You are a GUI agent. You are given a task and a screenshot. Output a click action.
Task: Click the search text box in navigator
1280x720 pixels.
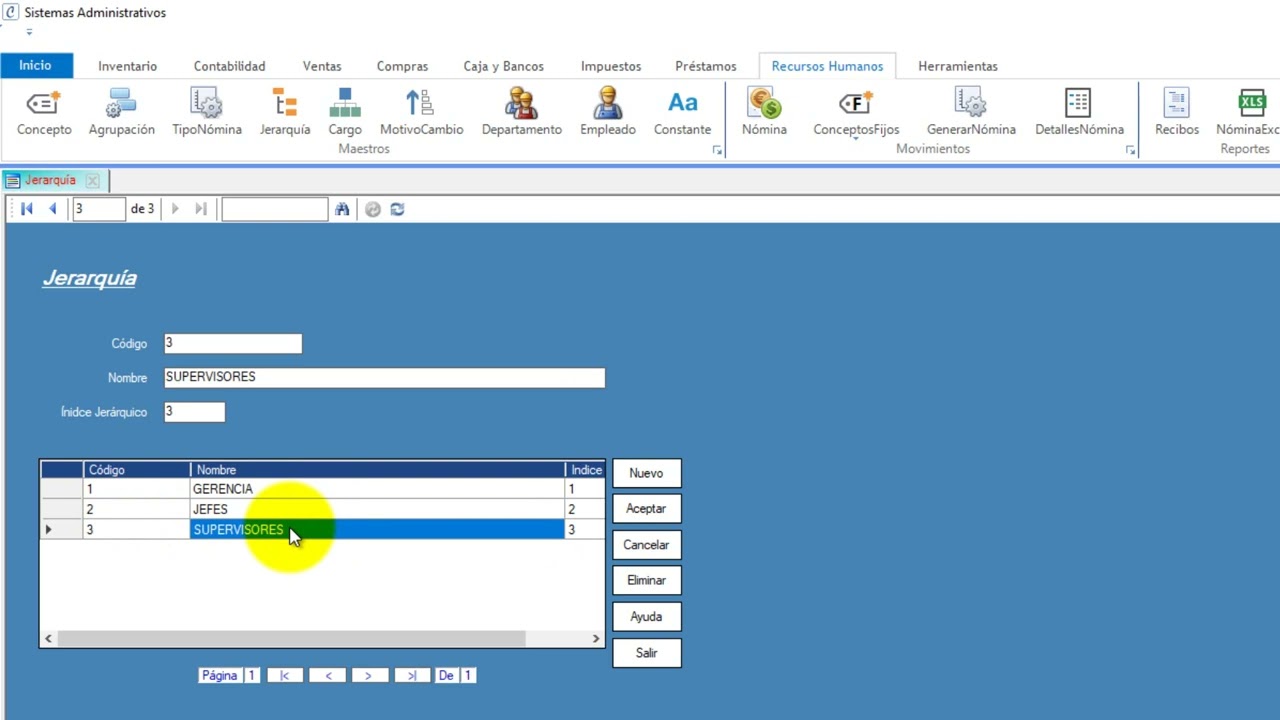tap(275, 209)
